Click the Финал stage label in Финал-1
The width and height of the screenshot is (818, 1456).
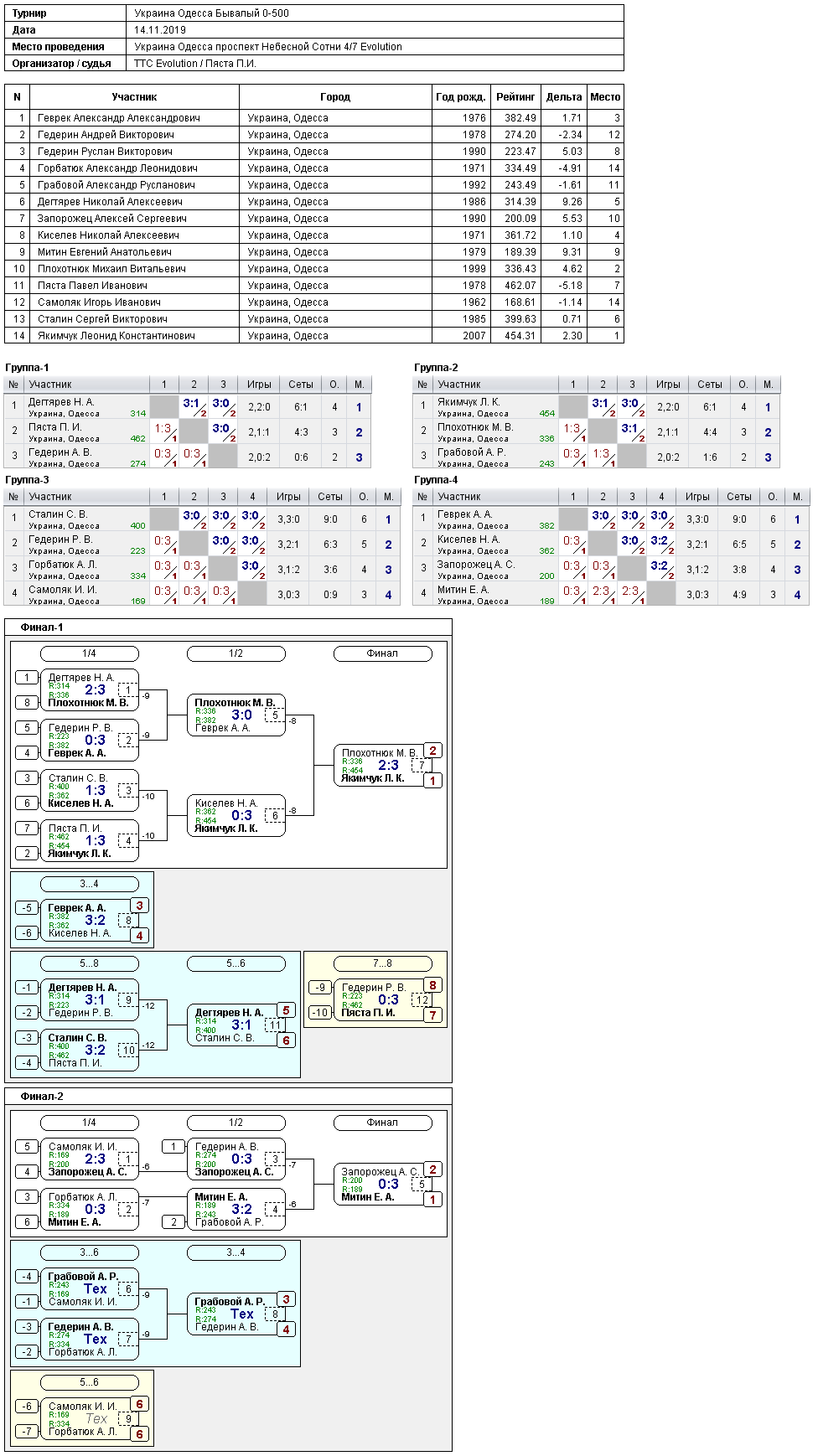382,653
